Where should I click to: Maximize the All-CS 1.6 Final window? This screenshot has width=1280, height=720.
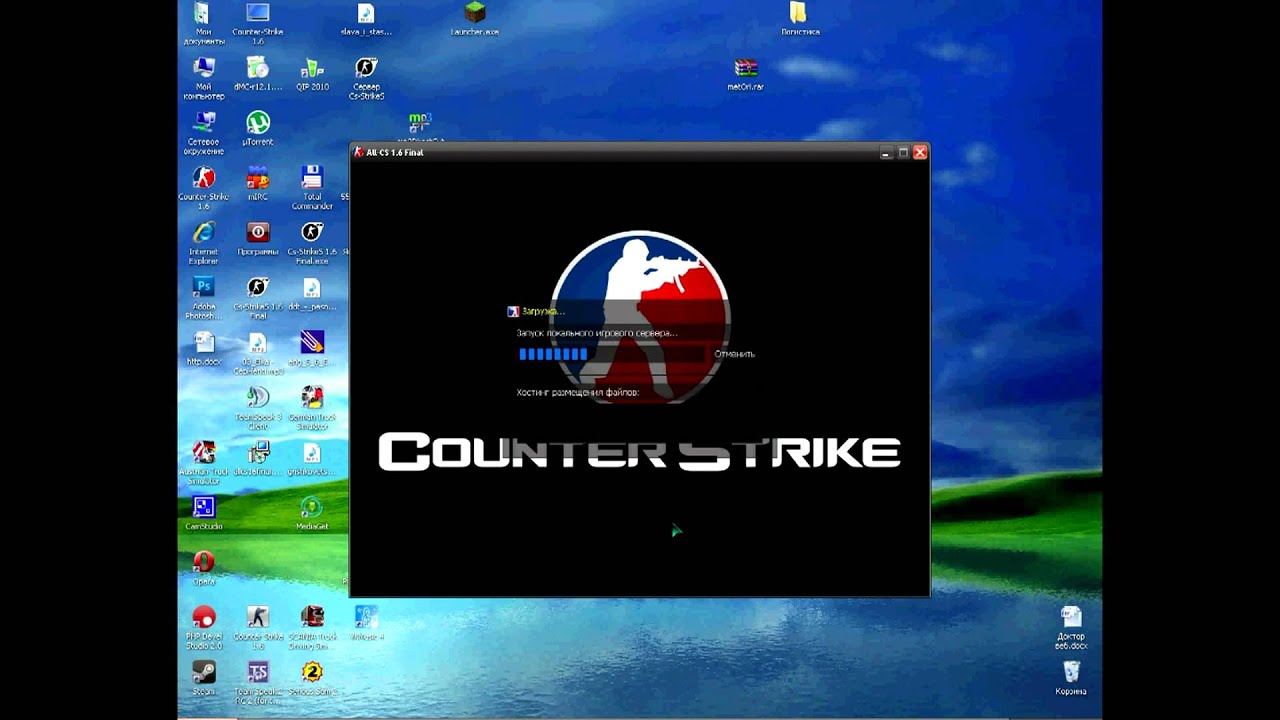tap(903, 152)
